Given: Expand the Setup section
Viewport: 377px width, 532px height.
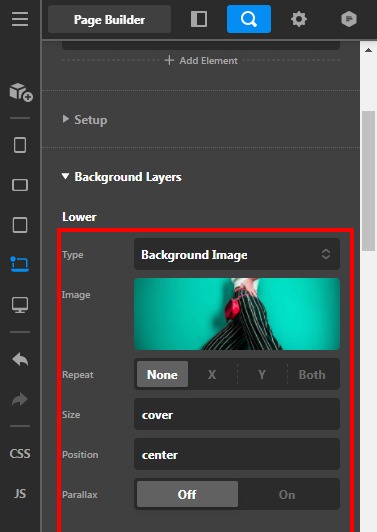Looking at the screenshot, I should pos(85,120).
